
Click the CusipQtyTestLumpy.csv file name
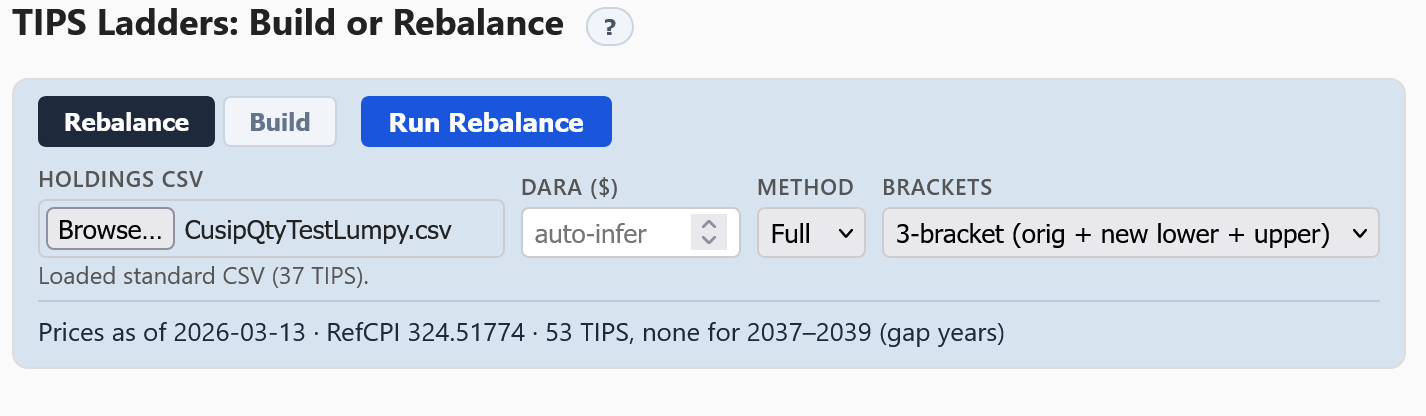tap(318, 230)
